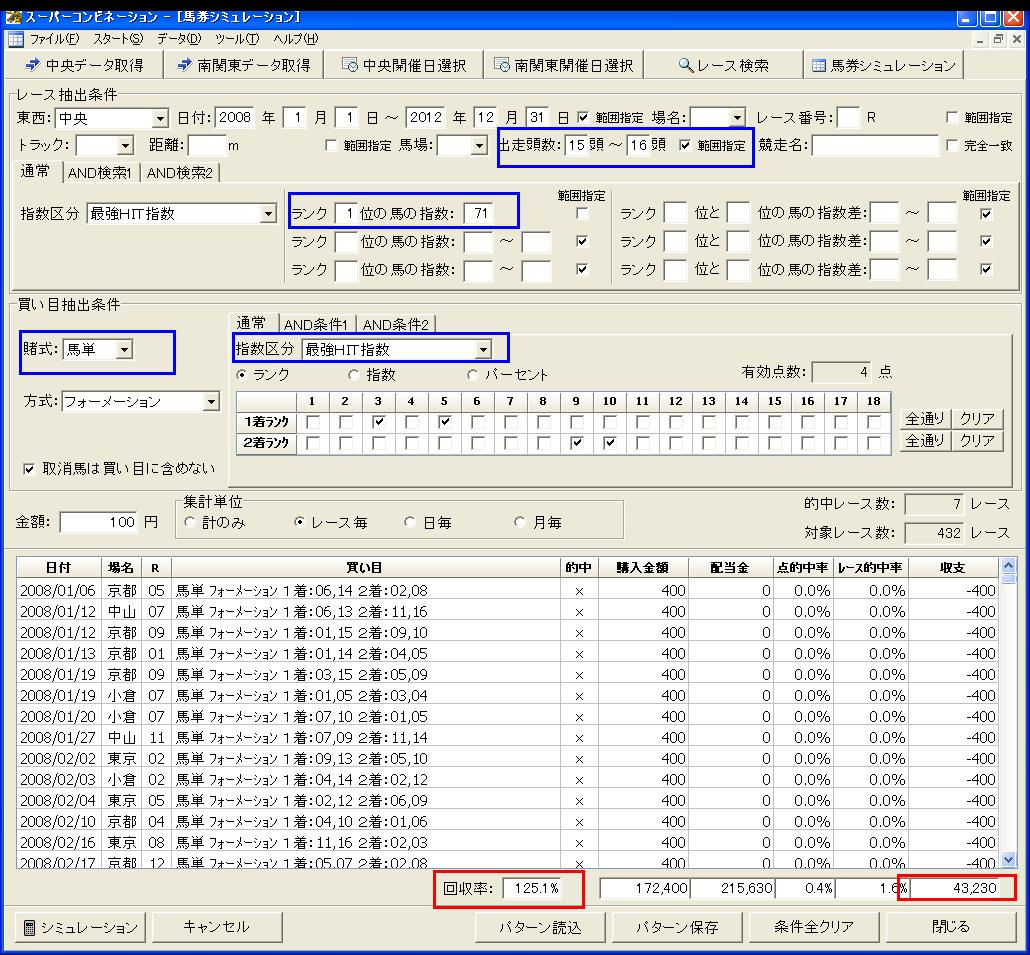Switch to AND検索1 tab

pyautogui.click(x=103, y=172)
